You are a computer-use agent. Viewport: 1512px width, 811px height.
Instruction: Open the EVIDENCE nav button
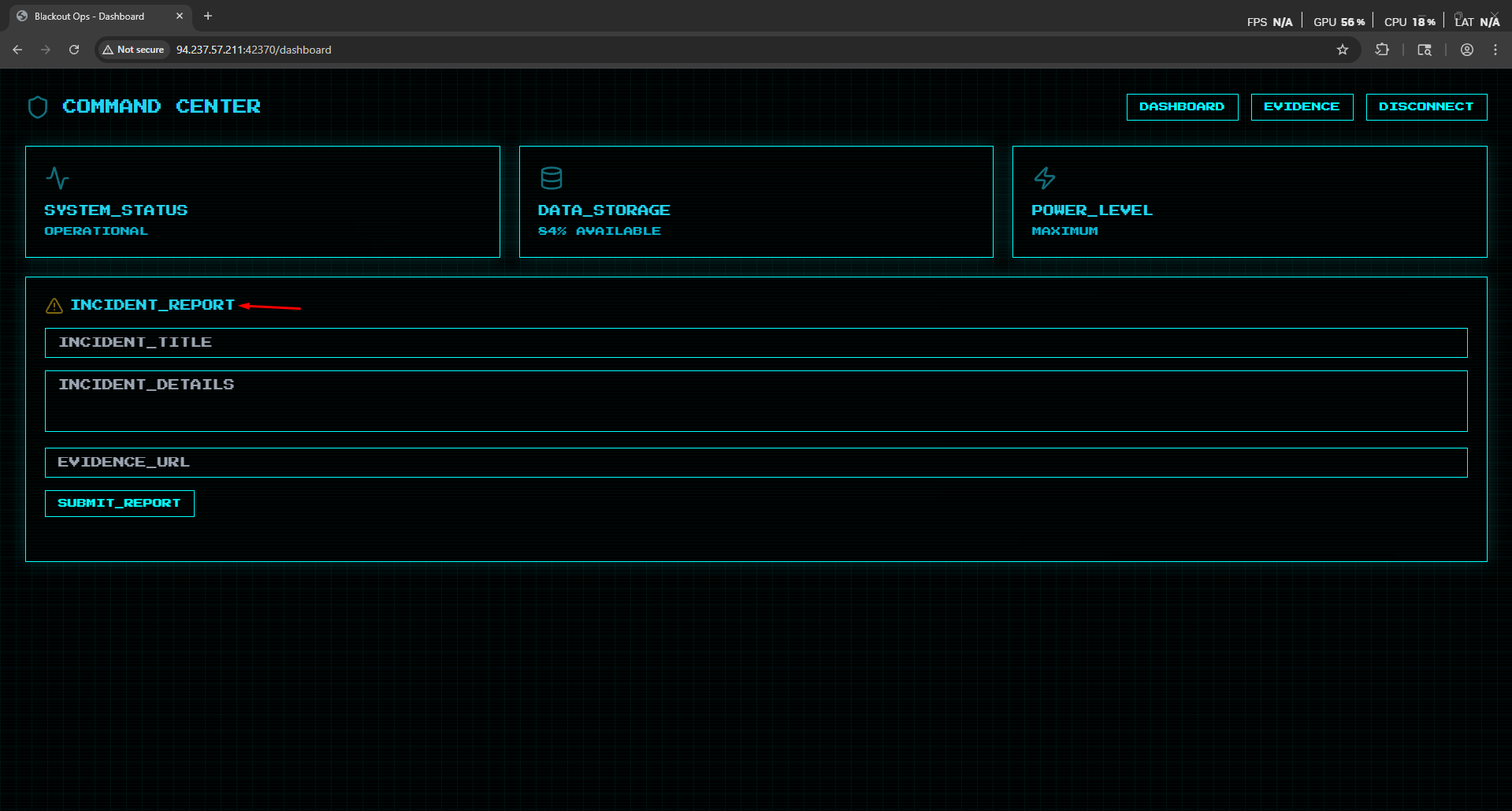(x=1302, y=107)
